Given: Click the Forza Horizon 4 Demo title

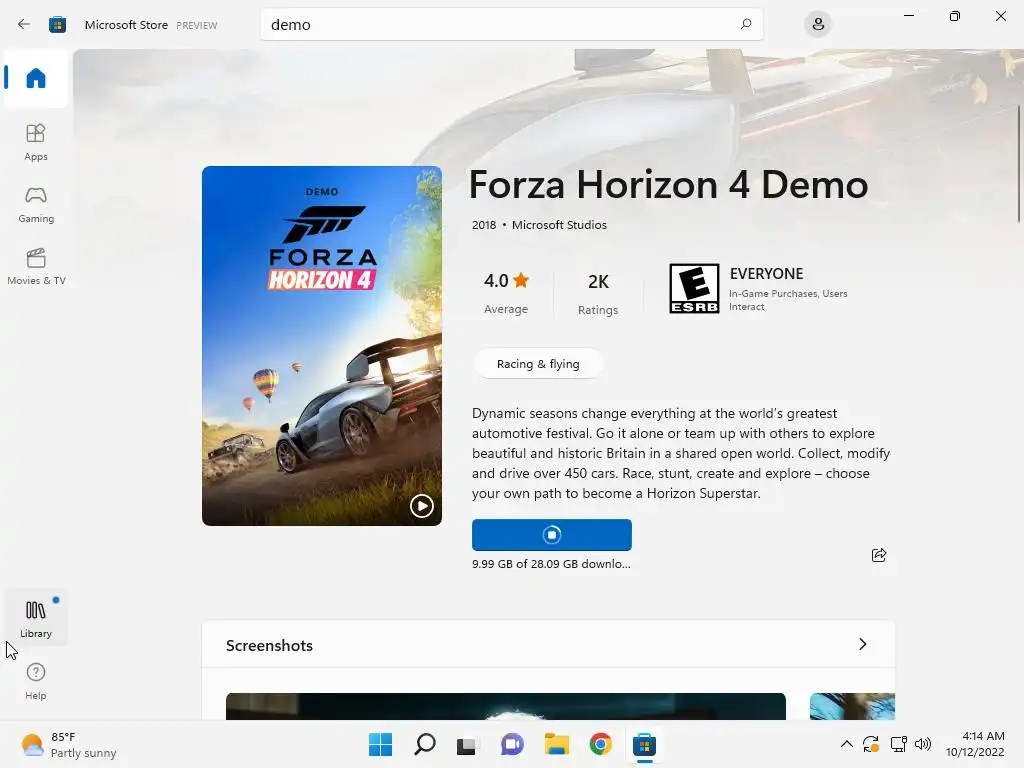Looking at the screenshot, I should (668, 184).
